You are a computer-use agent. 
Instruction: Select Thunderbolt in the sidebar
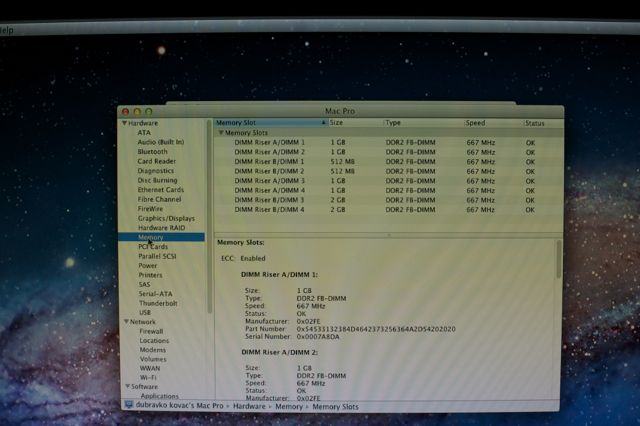click(158, 303)
